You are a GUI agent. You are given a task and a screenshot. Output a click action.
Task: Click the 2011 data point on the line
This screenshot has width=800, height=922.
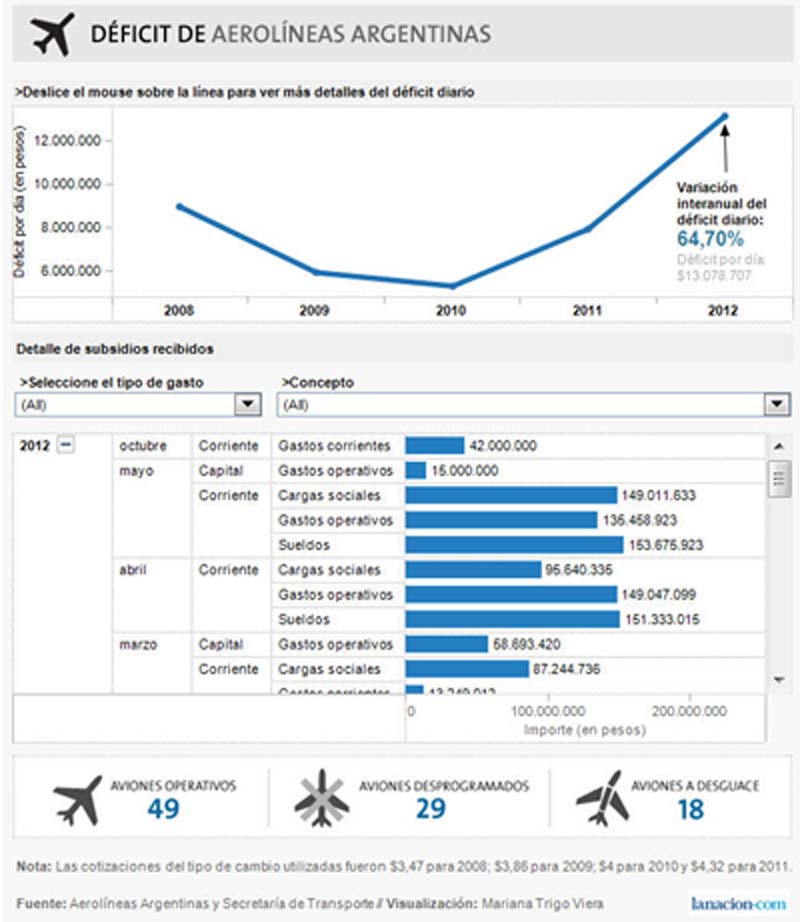(588, 229)
